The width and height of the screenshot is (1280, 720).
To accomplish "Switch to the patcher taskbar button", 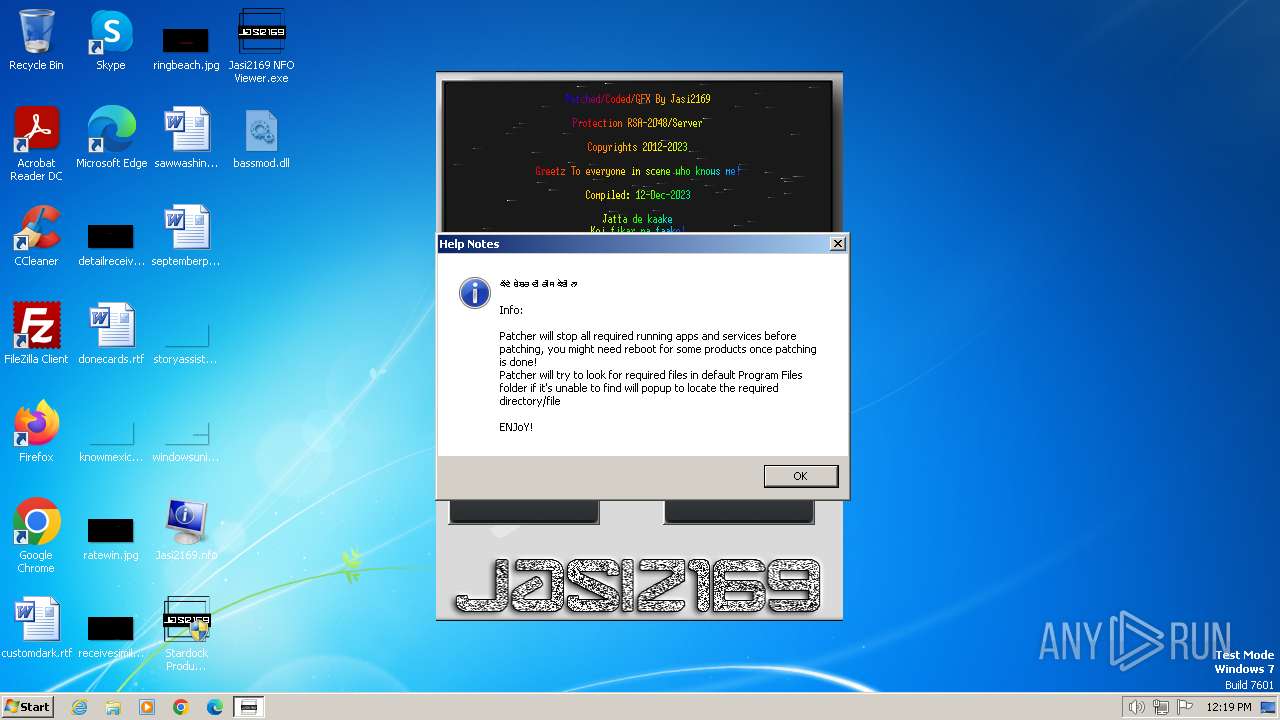I will click(249, 707).
